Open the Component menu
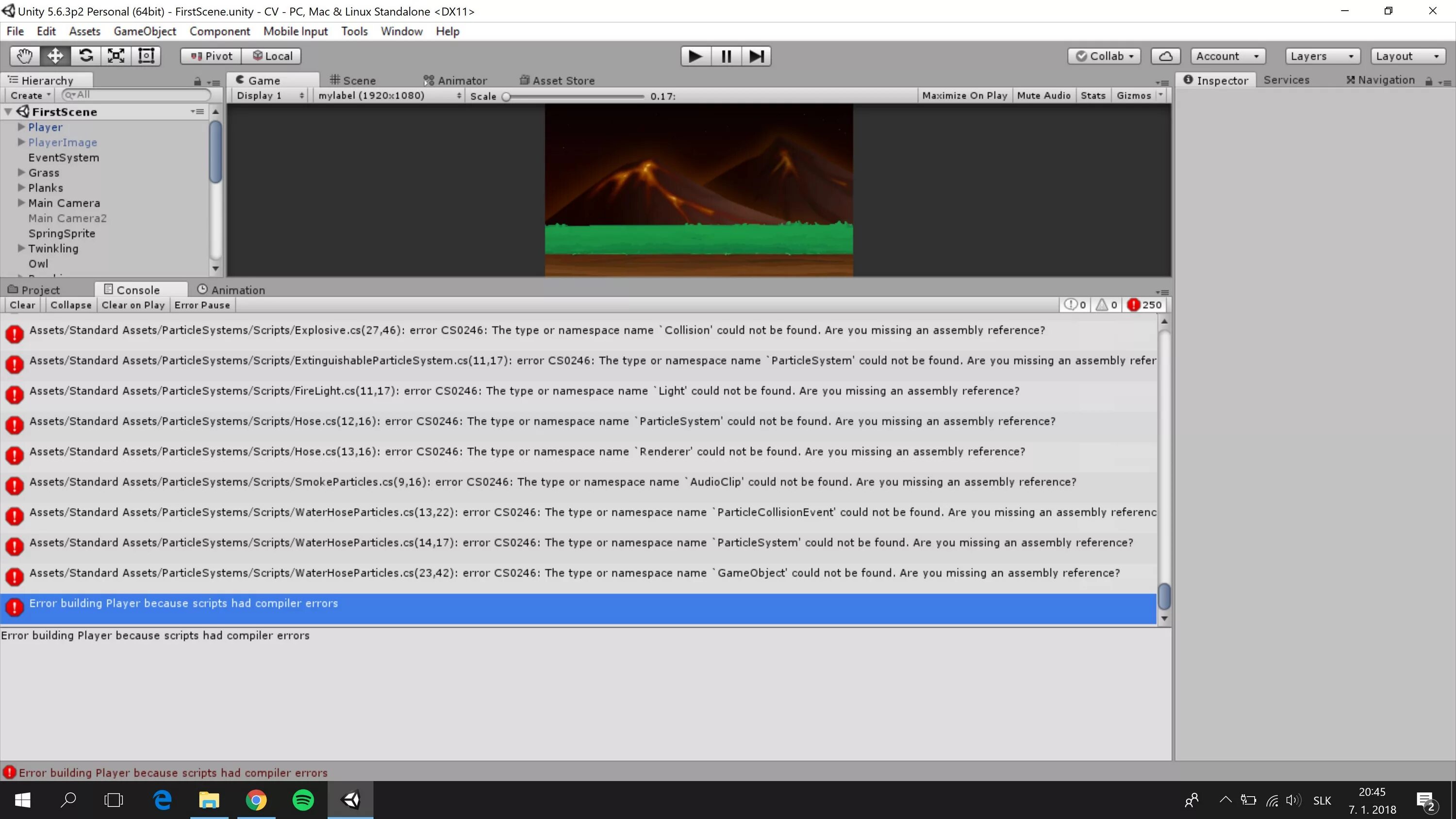The image size is (1456, 819). [x=219, y=31]
